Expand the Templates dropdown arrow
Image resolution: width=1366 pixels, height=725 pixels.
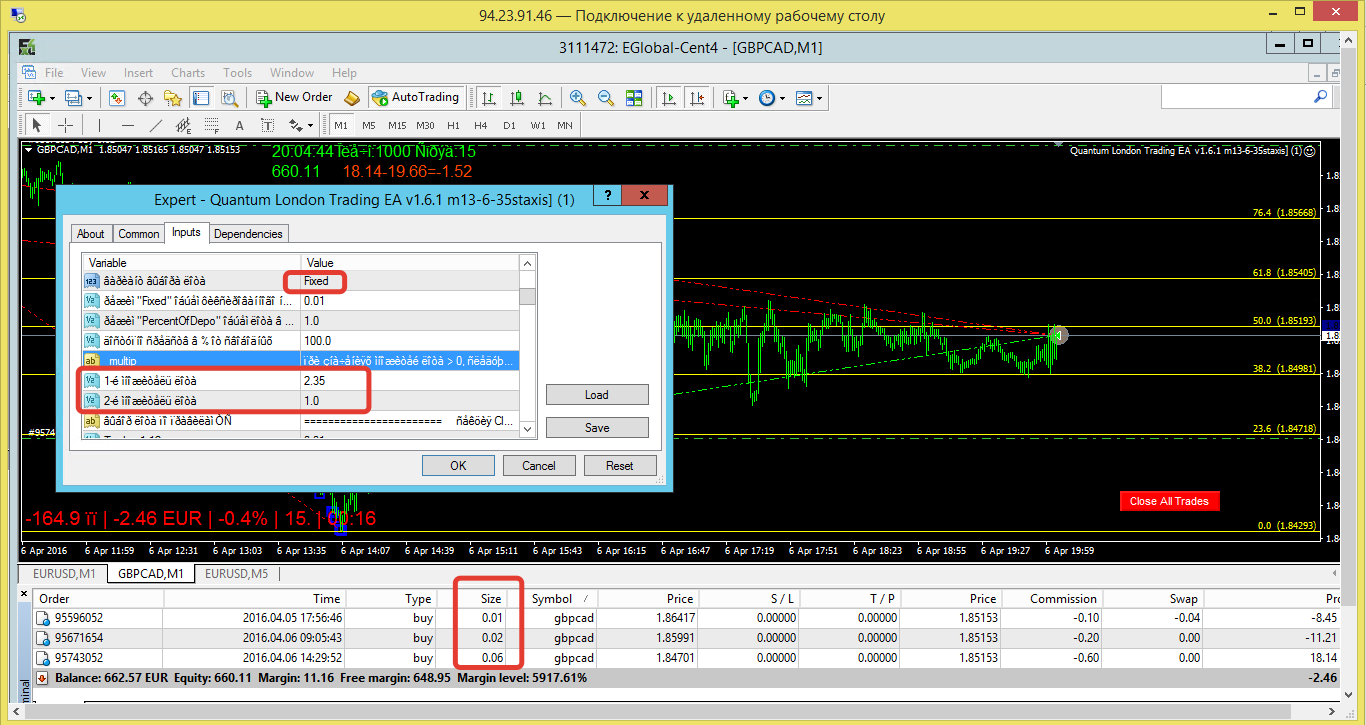[x=819, y=98]
